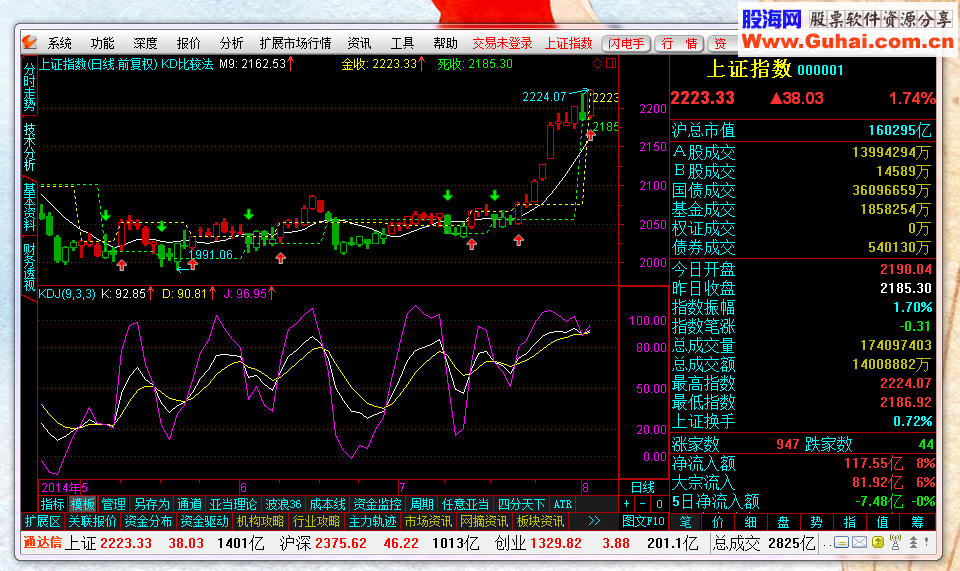Open the 行业攻略 tab
This screenshot has height=571, width=960.
[x=316, y=521]
